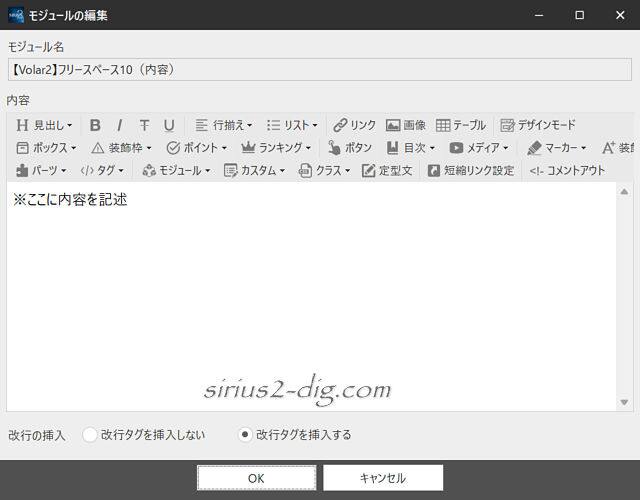
Task: Expand the 装飾枠 decorative frame dropdown
Action: (x=121, y=148)
